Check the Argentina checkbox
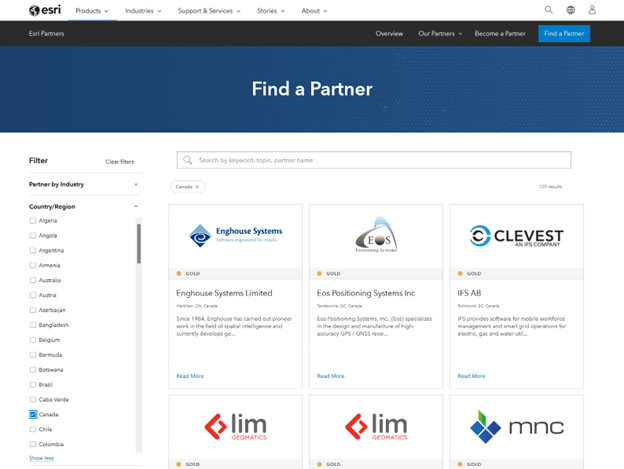 pyautogui.click(x=33, y=250)
